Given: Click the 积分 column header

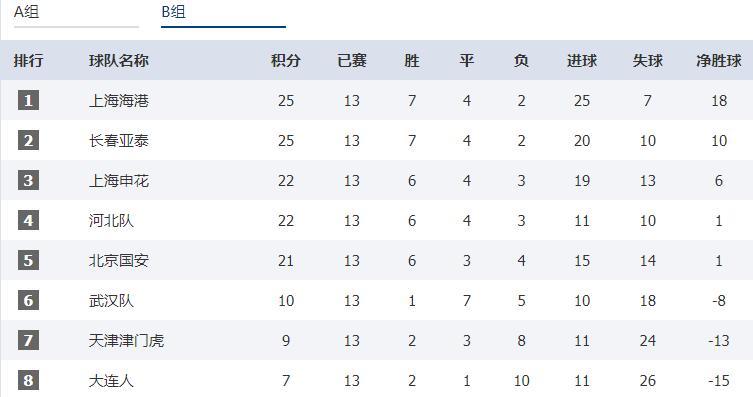Looking at the screenshot, I should 286,60.
